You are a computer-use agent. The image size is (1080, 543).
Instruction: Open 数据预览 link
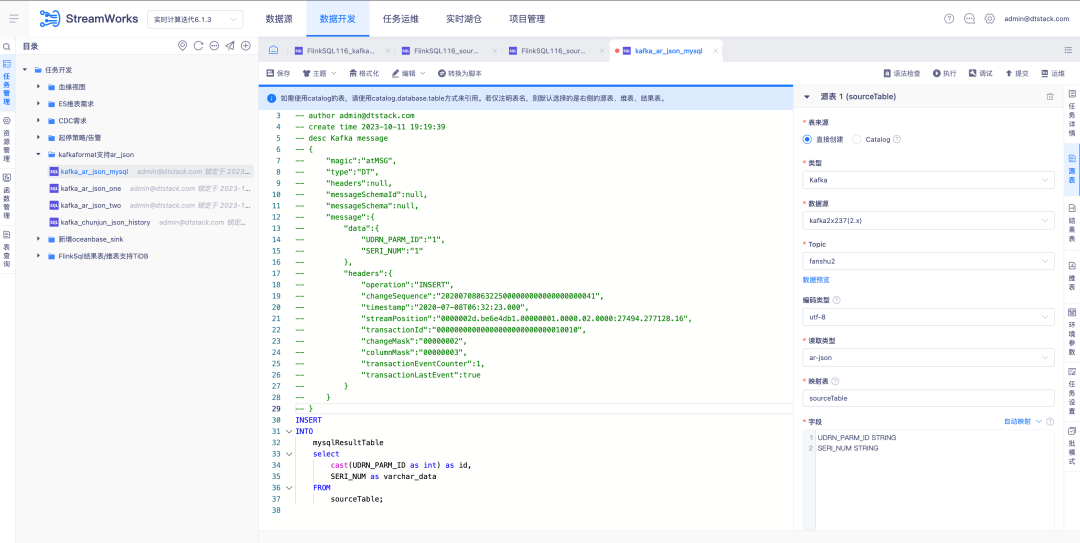coord(816,280)
